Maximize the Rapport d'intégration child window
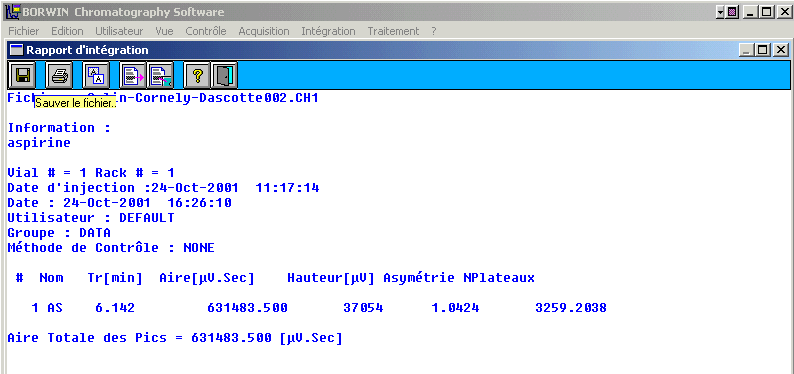Image resolution: width=794 pixels, height=374 pixels. pos(763,50)
